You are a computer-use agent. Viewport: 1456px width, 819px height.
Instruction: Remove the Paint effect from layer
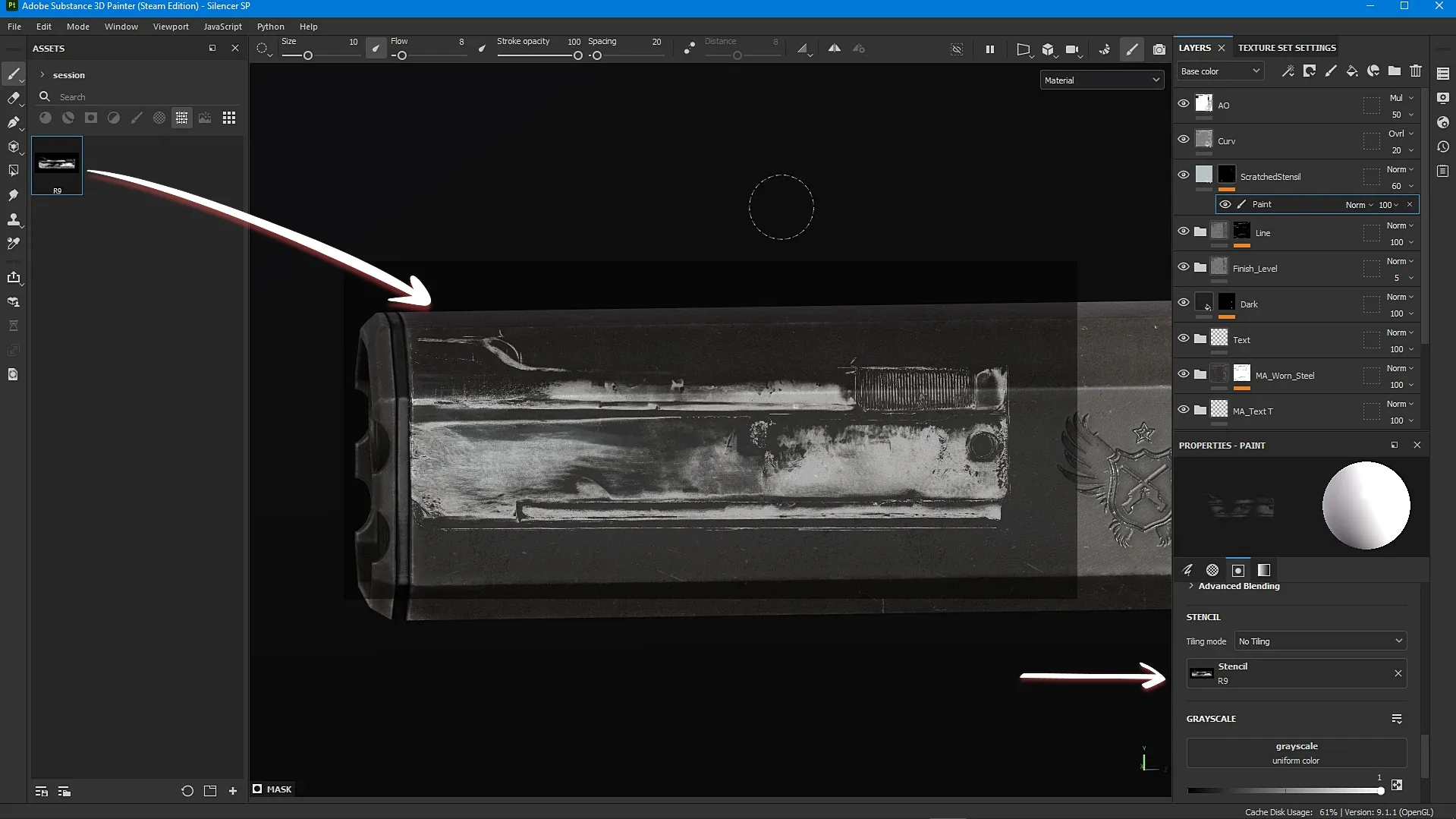coord(1410,204)
